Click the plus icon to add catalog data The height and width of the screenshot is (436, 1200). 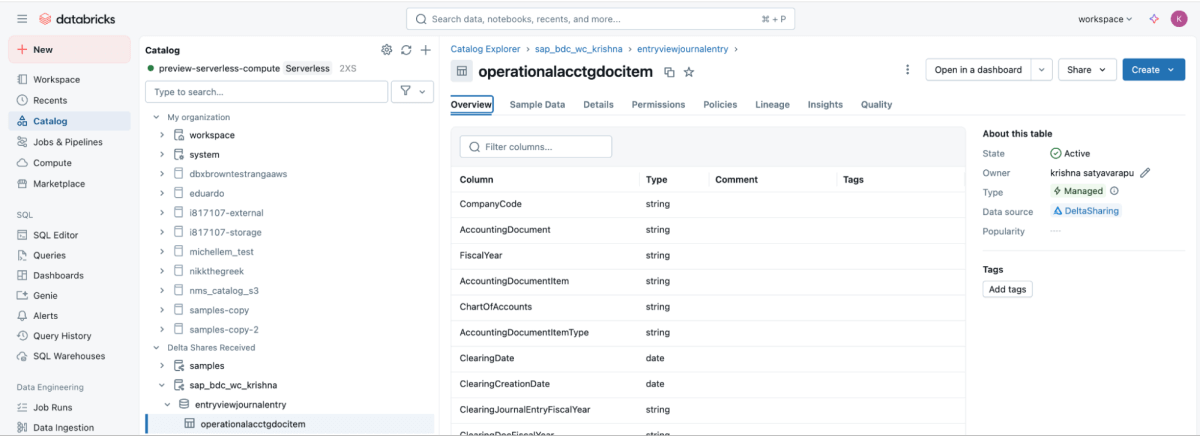tap(425, 50)
